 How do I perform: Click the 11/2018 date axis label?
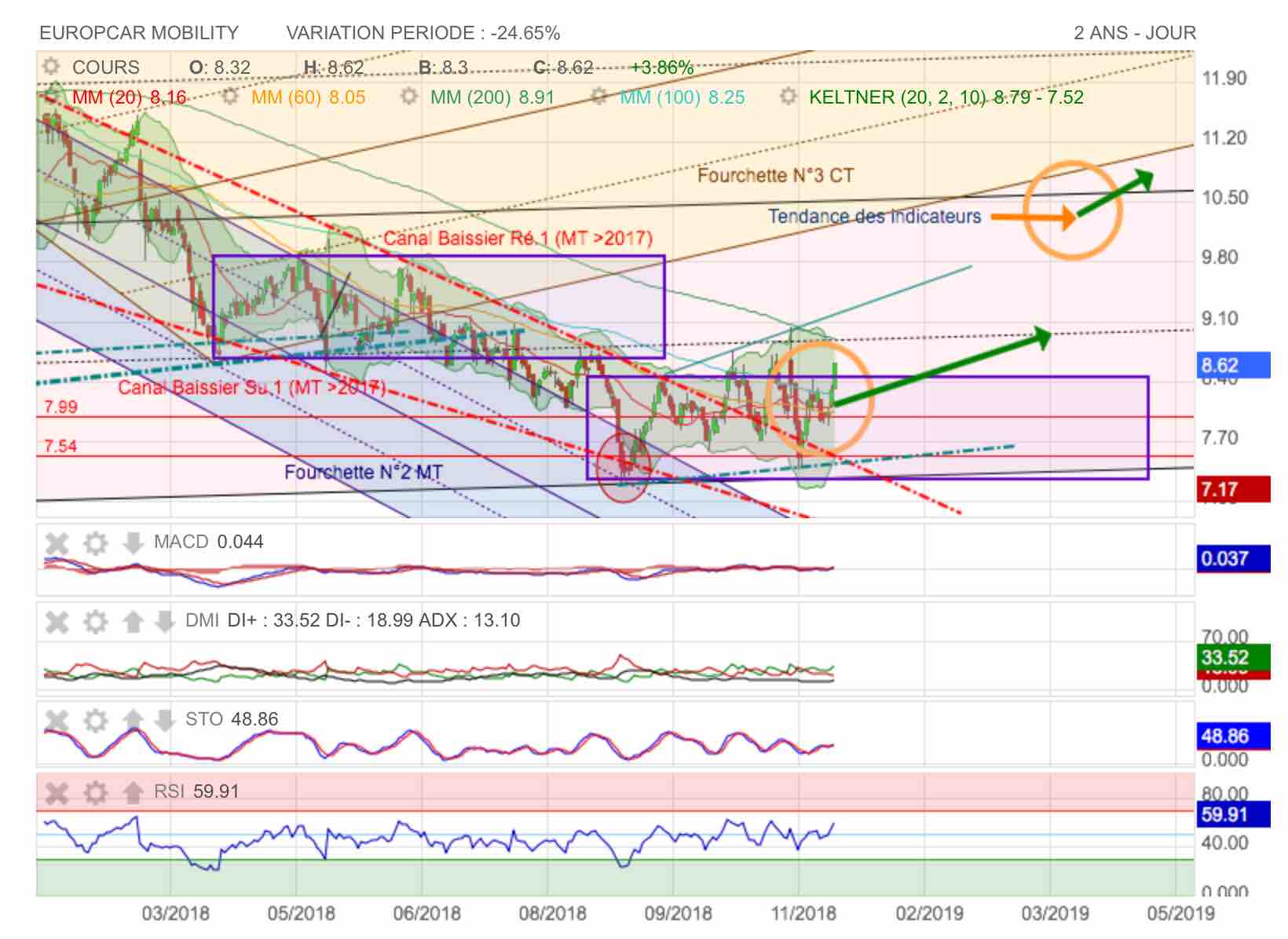click(803, 914)
